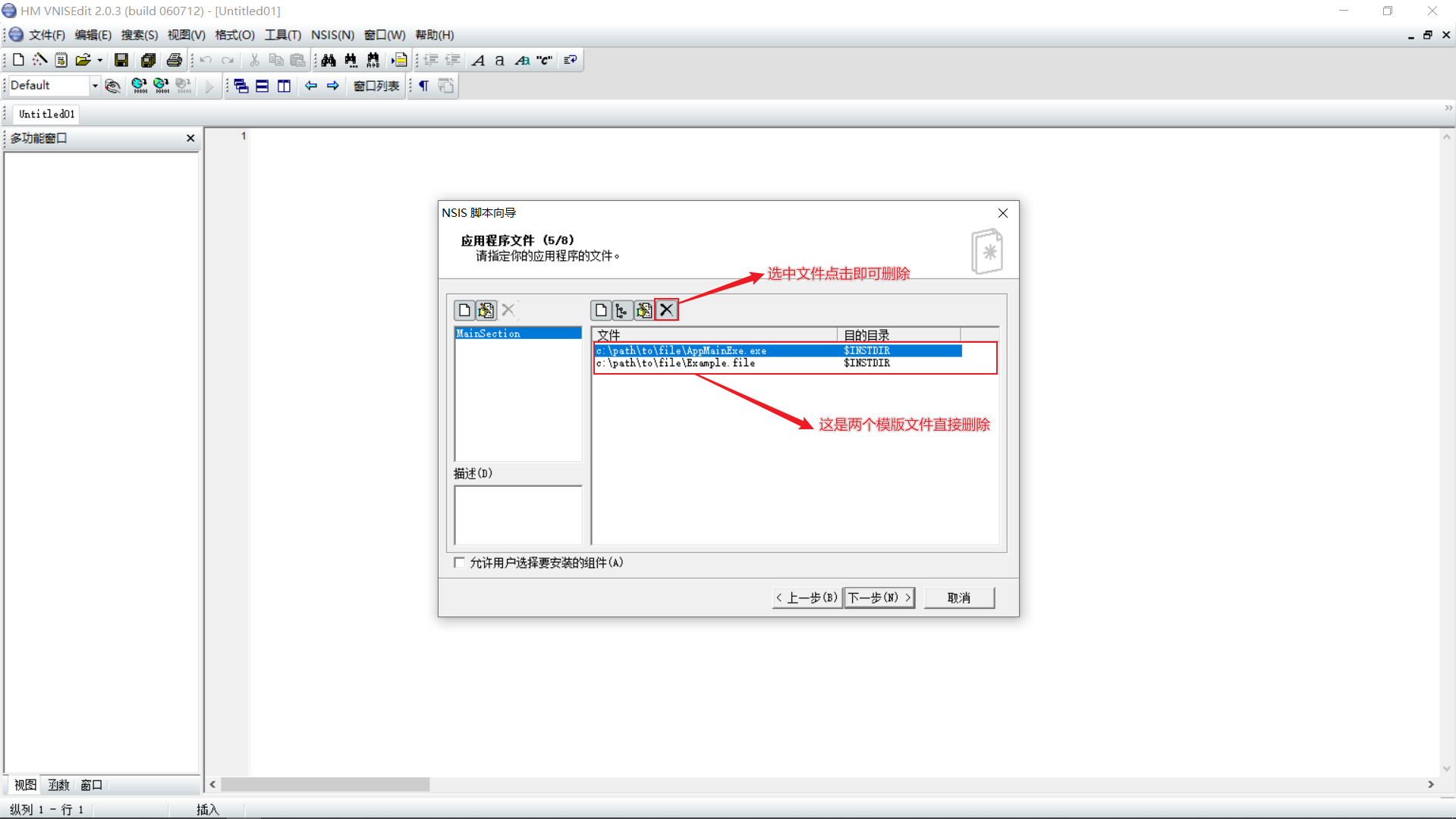Toggle case with the Aa icon

pyautogui.click(x=522, y=60)
